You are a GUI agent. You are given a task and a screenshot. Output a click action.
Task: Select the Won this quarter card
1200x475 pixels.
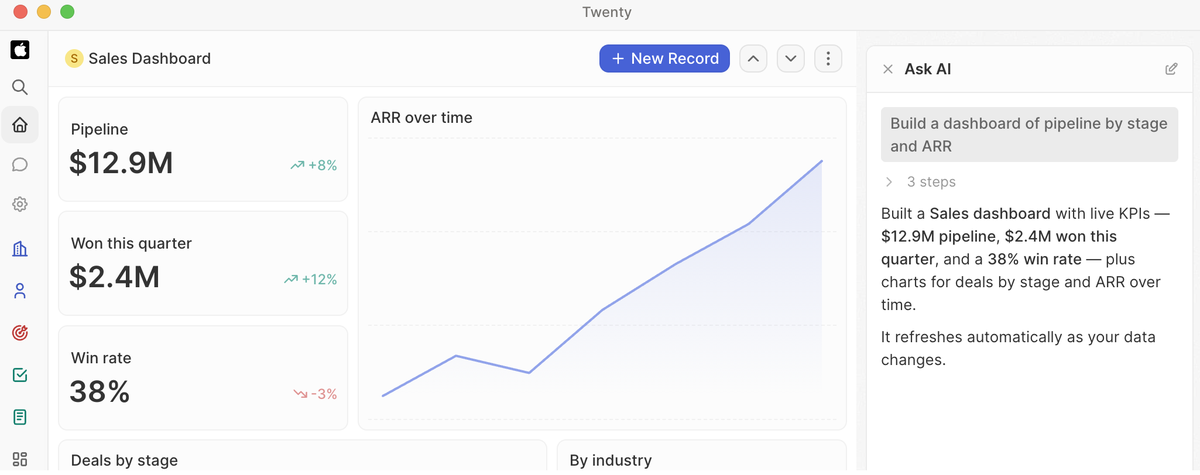(203, 265)
